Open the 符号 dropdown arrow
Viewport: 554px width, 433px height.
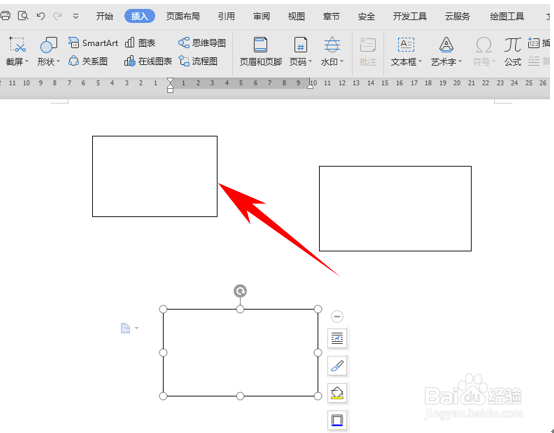[x=494, y=62]
